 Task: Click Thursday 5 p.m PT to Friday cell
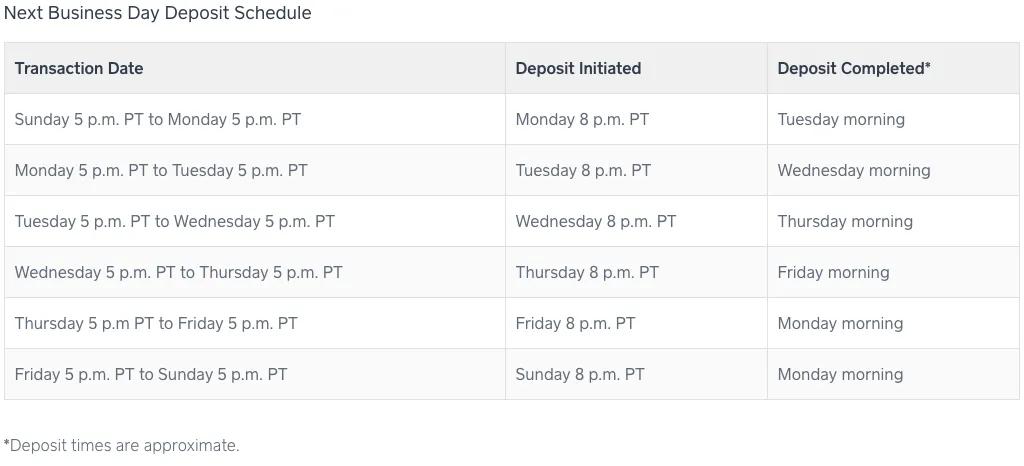255,323
